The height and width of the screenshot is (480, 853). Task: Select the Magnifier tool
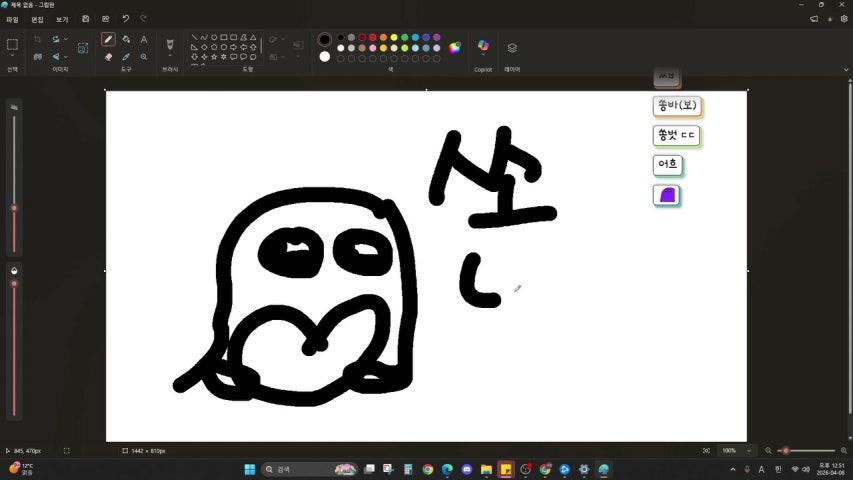point(144,57)
